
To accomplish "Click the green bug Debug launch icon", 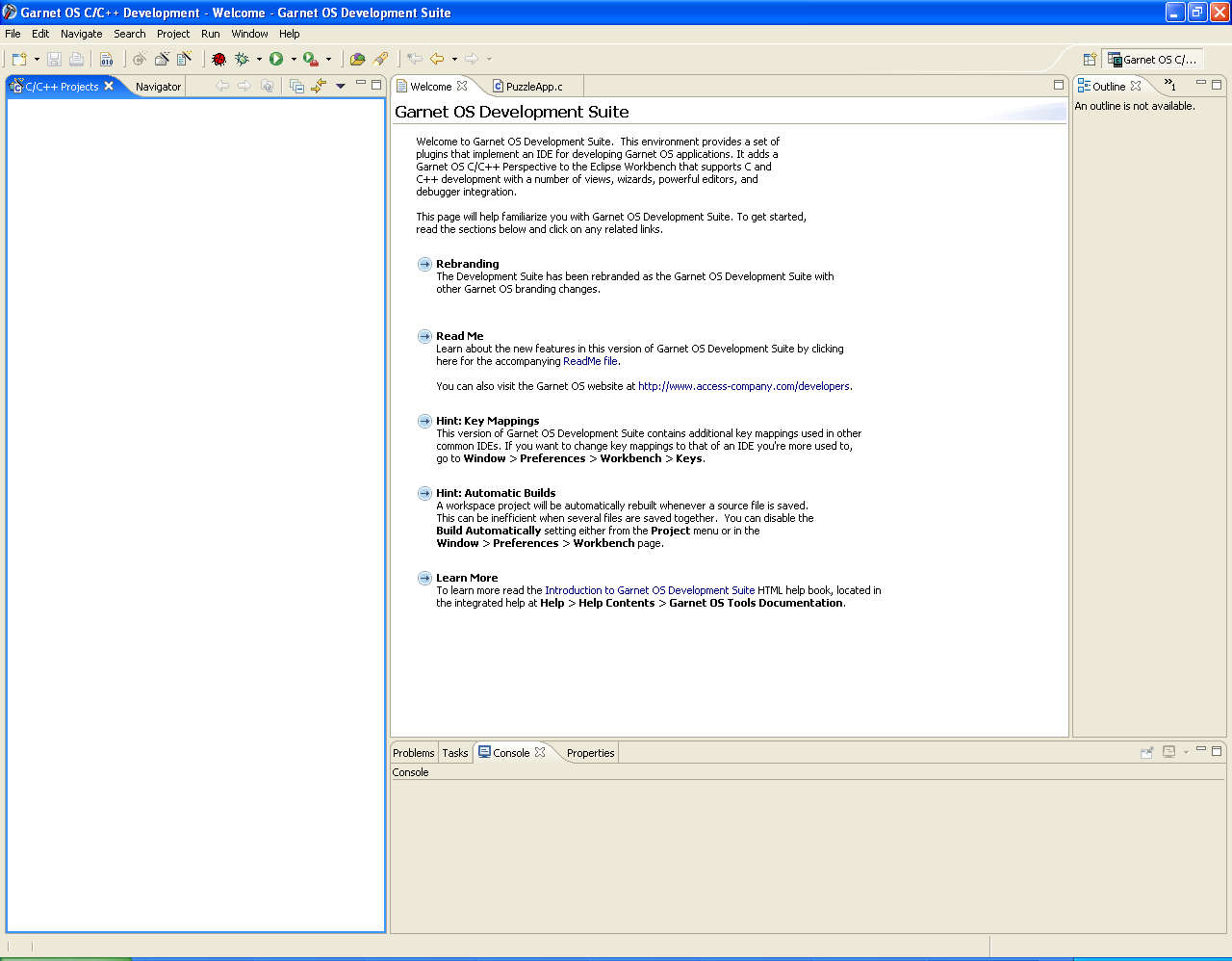I will [242, 60].
